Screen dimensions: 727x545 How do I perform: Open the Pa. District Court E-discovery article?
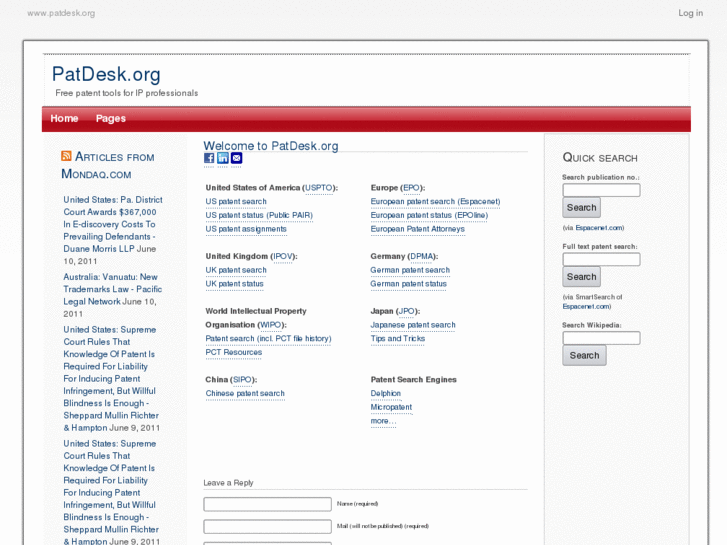[113, 224]
